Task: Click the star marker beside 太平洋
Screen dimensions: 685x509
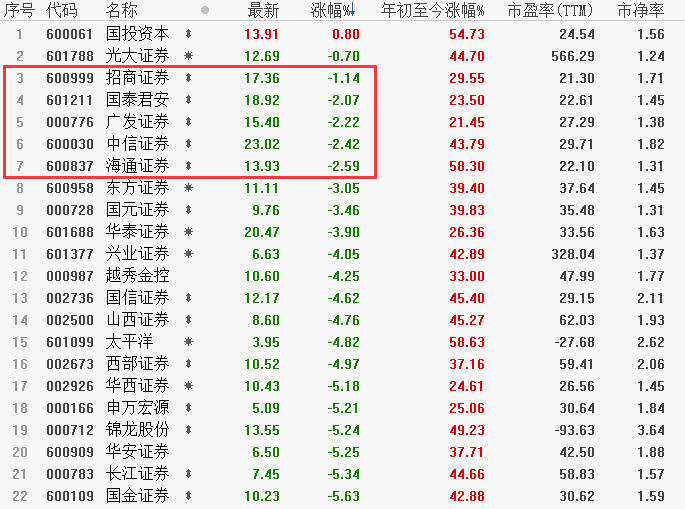Action: click(x=188, y=342)
